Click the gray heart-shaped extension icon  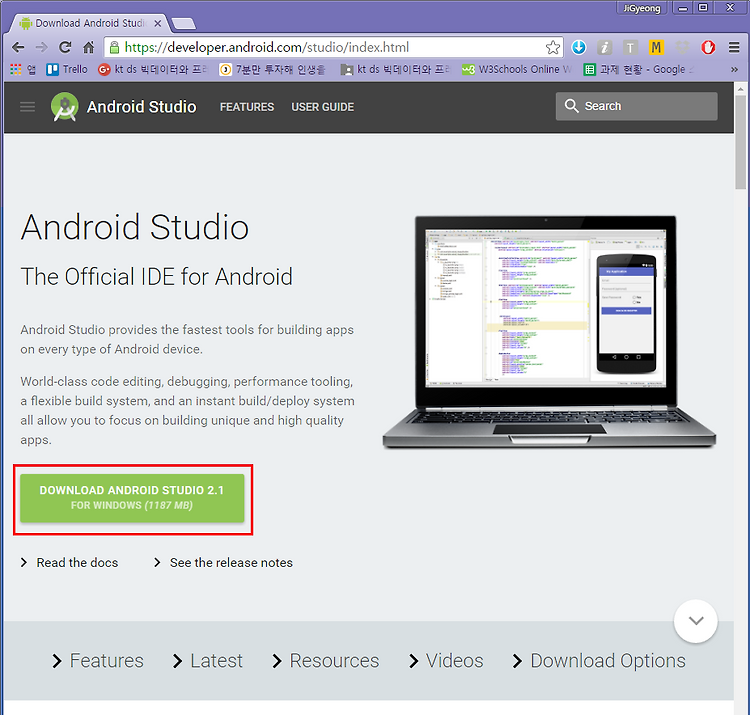tap(682, 47)
